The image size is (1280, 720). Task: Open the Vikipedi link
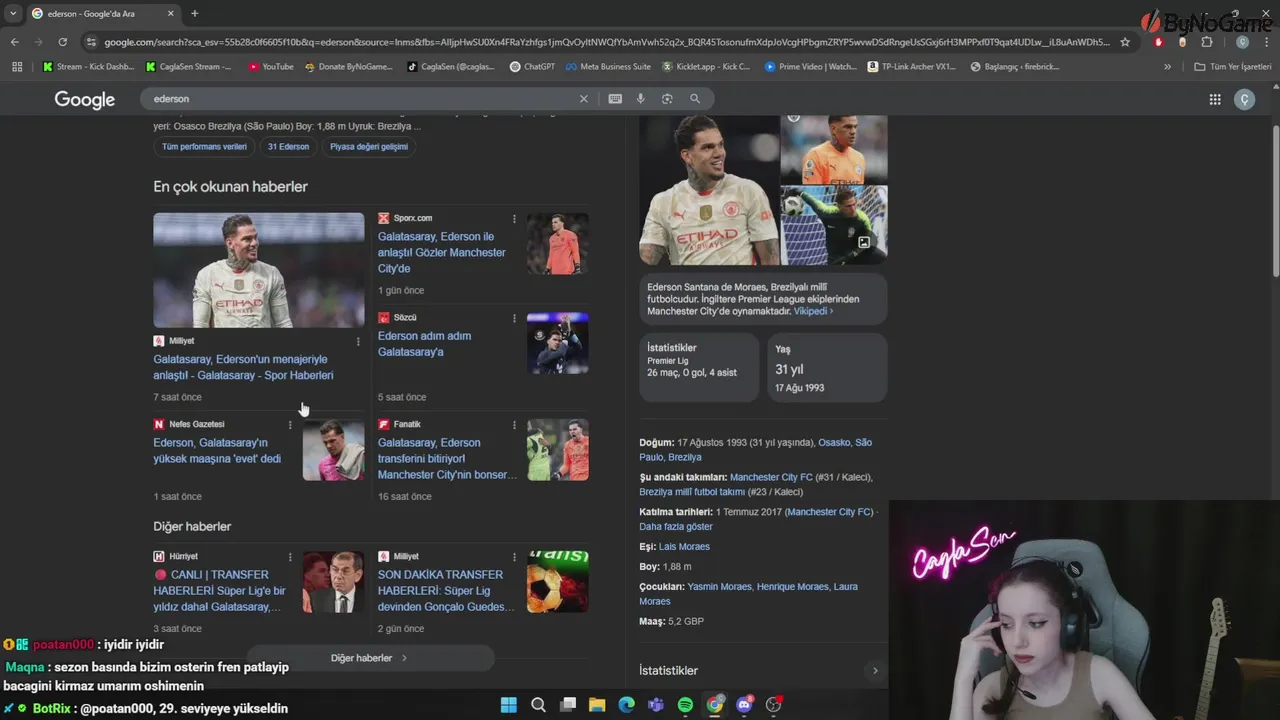[x=813, y=311]
